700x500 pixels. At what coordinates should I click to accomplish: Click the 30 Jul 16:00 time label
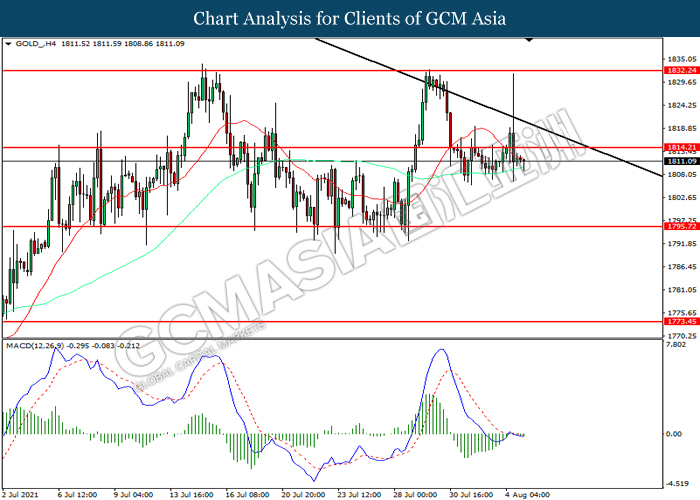(471, 495)
